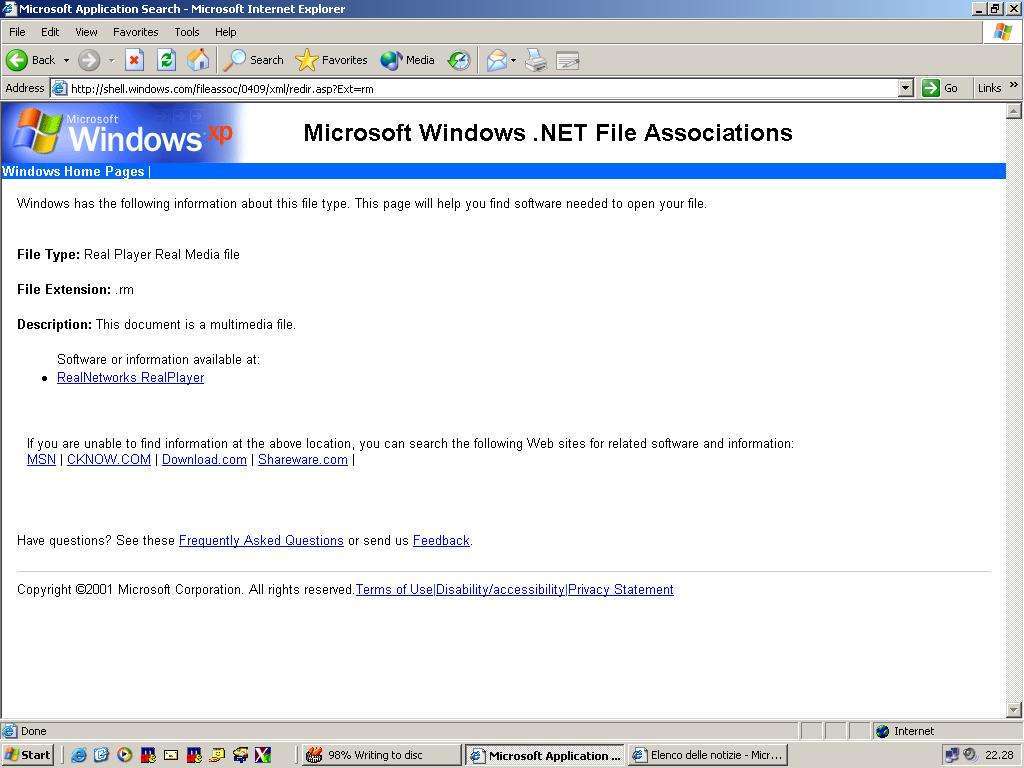Switch to Microsoft Application taskbar button
The image size is (1024, 768).
tap(545, 755)
